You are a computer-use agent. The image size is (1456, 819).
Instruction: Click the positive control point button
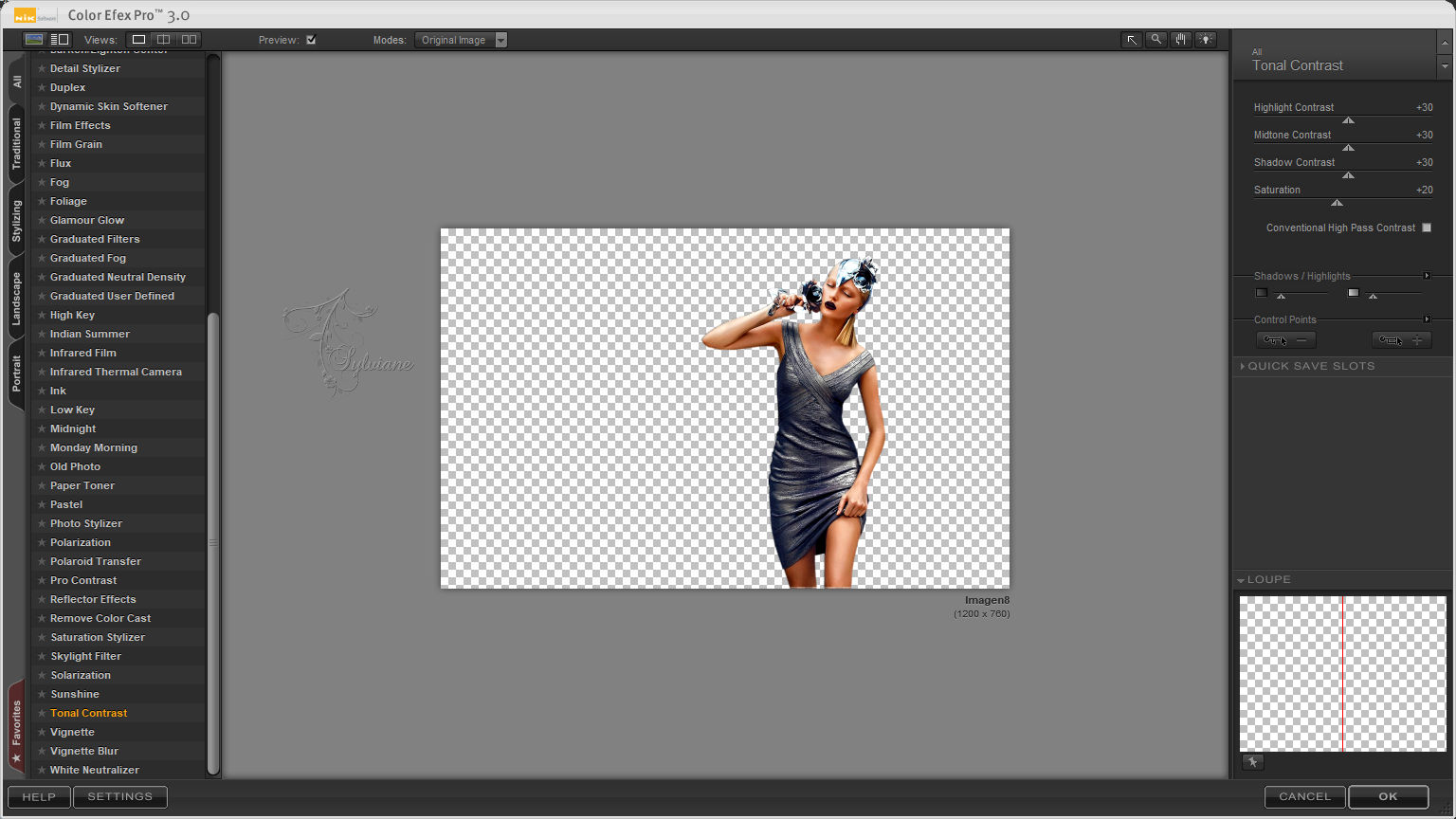pyautogui.click(x=1402, y=340)
